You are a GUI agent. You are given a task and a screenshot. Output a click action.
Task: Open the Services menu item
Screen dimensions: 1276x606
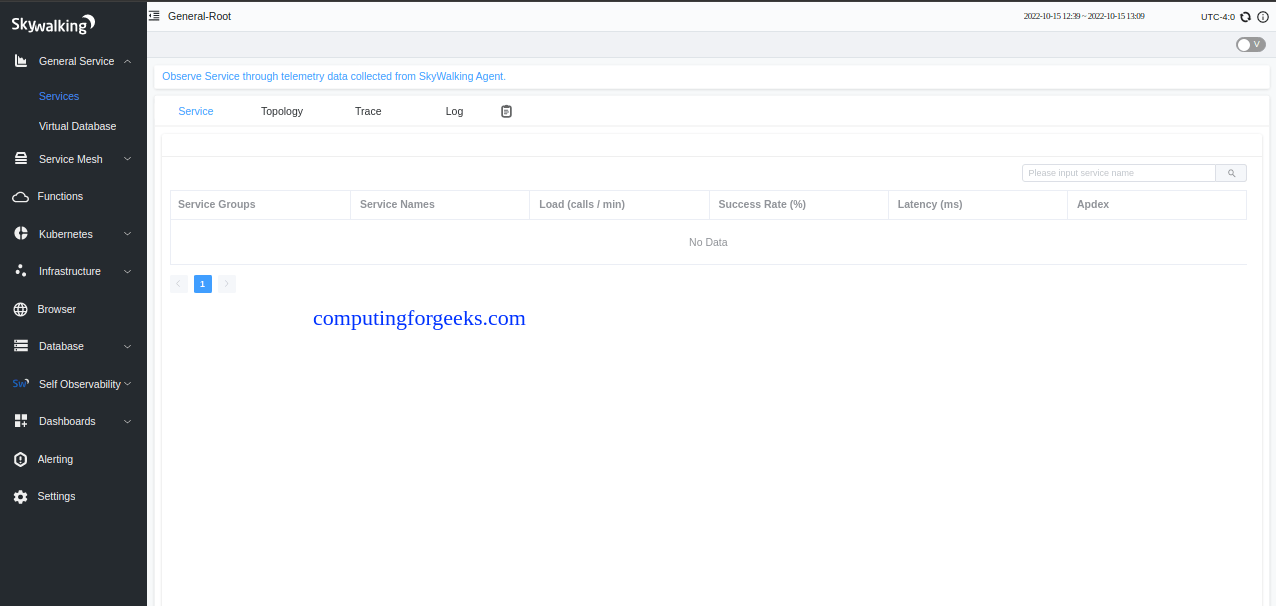tap(59, 96)
